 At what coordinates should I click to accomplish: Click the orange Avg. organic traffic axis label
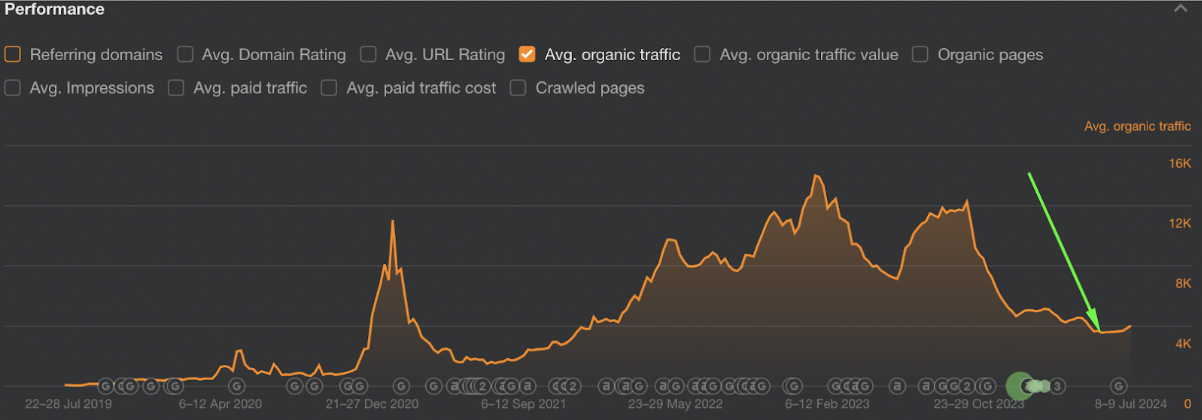[1137, 126]
